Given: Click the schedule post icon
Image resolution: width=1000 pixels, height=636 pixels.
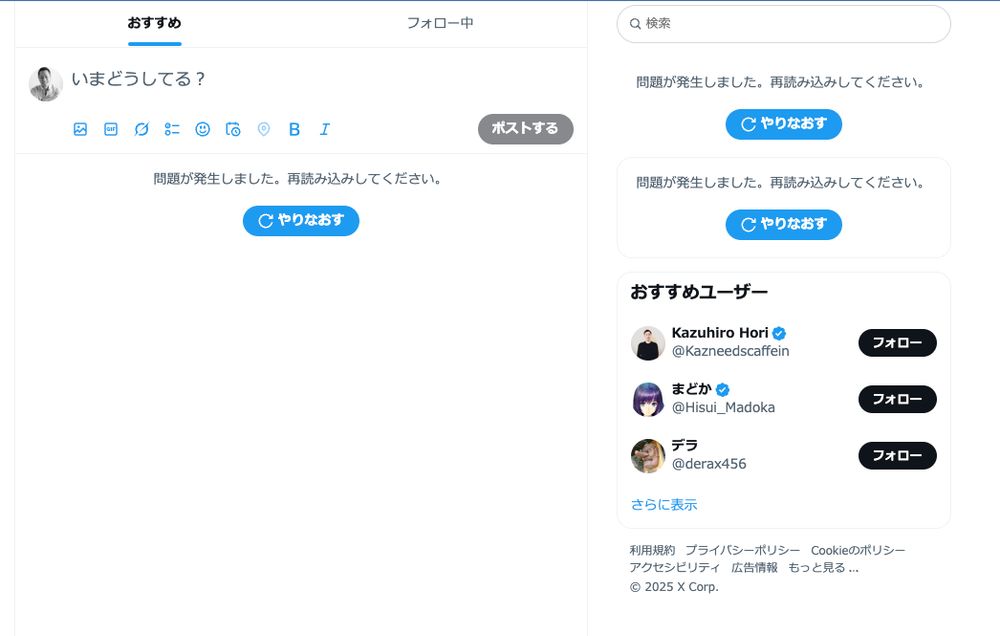Looking at the screenshot, I should [232, 129].
